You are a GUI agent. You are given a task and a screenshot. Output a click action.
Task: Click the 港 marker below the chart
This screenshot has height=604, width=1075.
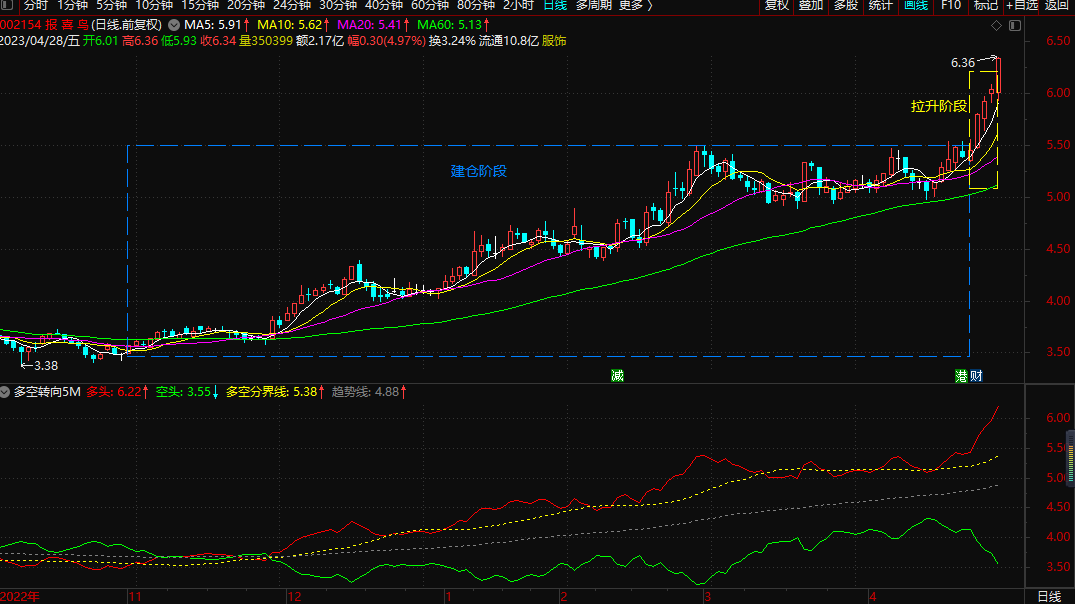961,376
